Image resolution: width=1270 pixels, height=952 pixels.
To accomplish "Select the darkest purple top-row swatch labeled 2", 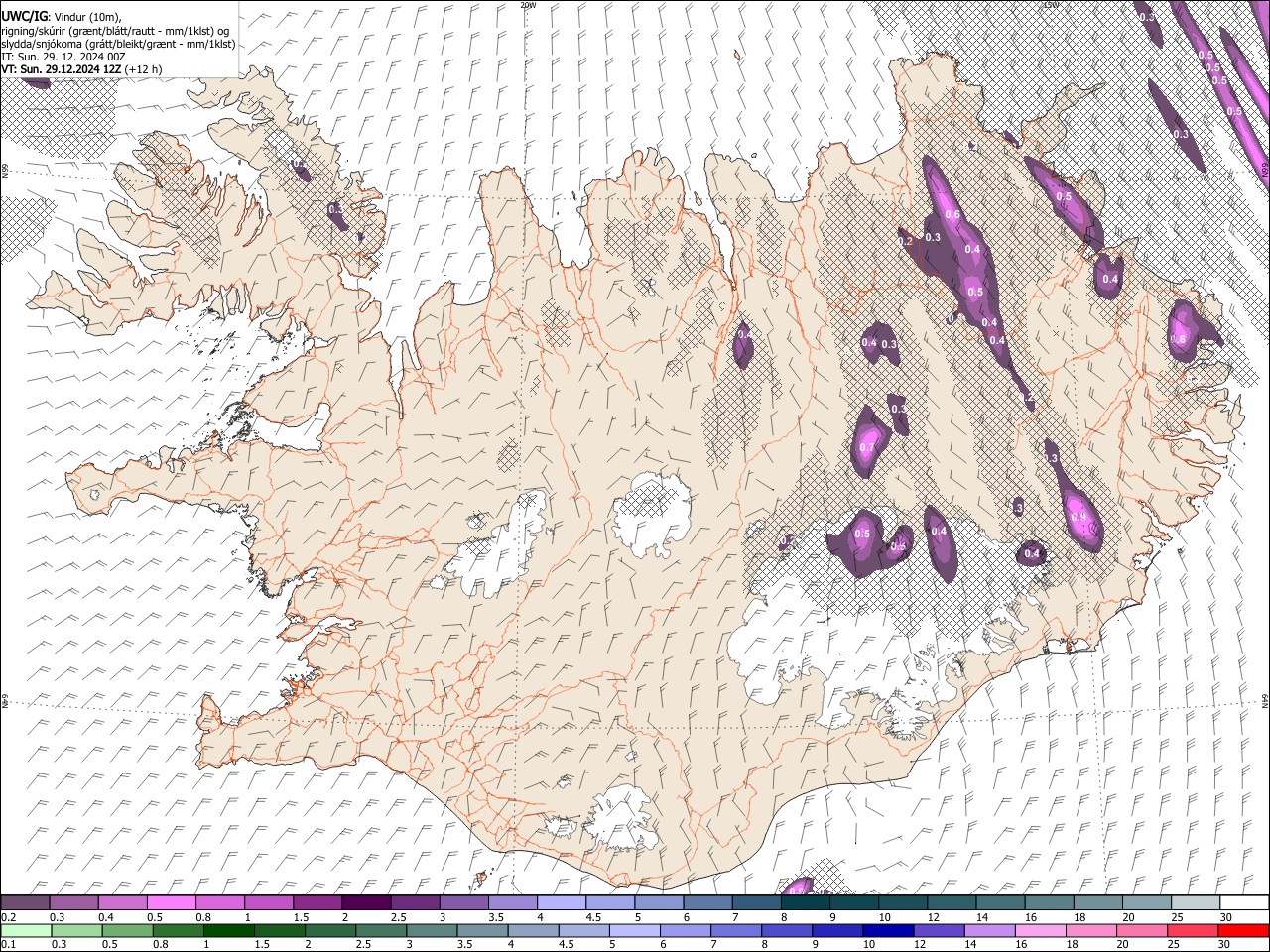I will point(365,902).
